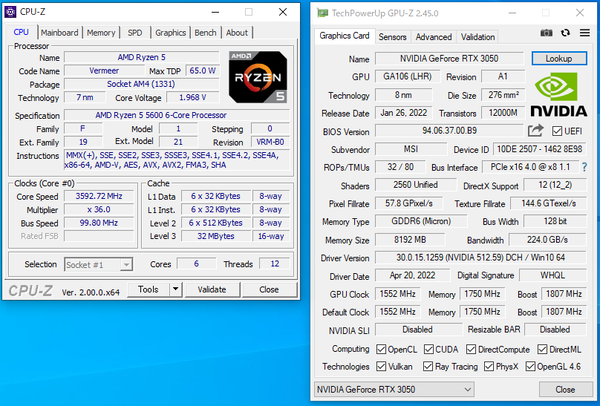Click the Threads value 12

tap(275, 264)
